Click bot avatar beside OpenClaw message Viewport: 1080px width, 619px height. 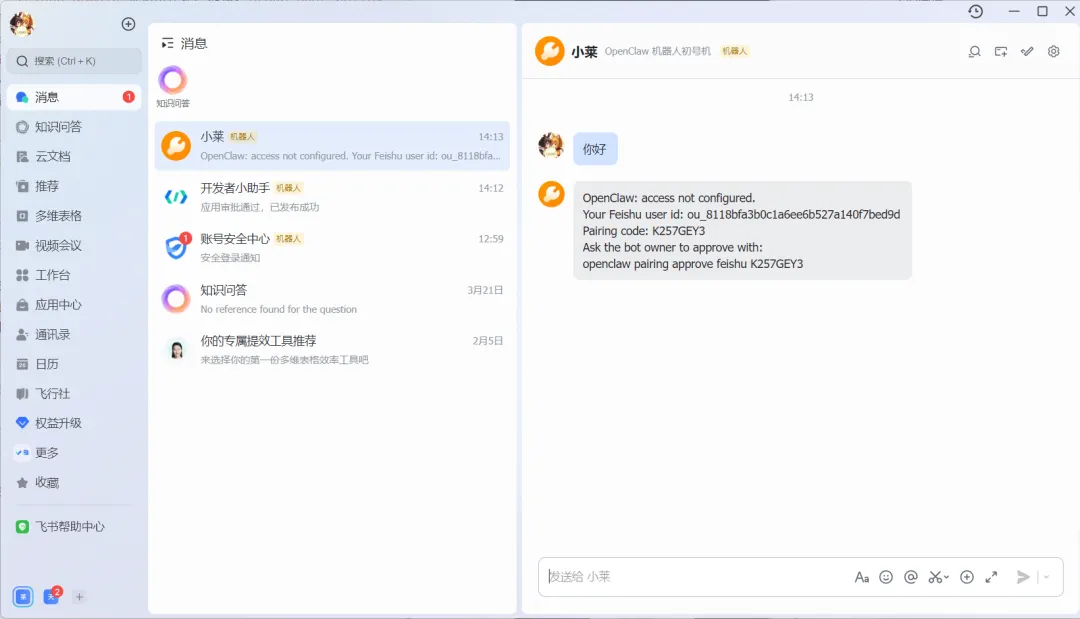(551, 194)
